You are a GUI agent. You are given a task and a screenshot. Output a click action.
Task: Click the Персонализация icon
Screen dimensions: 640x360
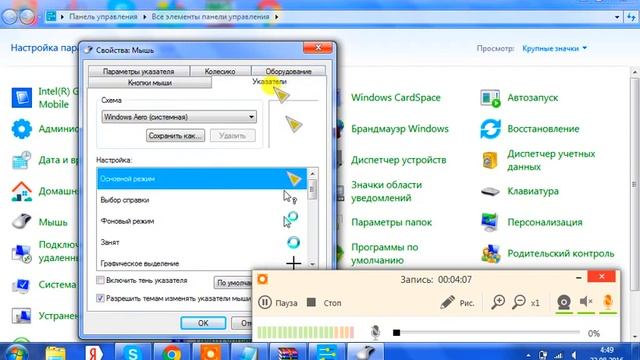490,222
